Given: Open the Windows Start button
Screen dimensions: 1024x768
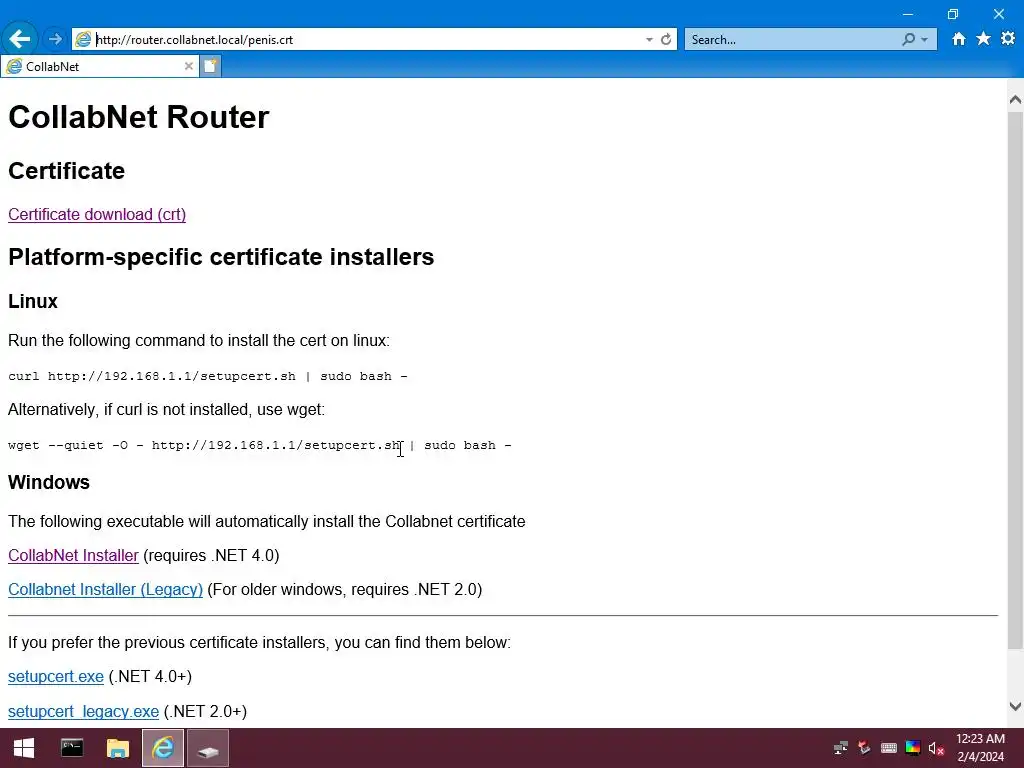Looking at the screenshot, I should [x=24, y=748].
